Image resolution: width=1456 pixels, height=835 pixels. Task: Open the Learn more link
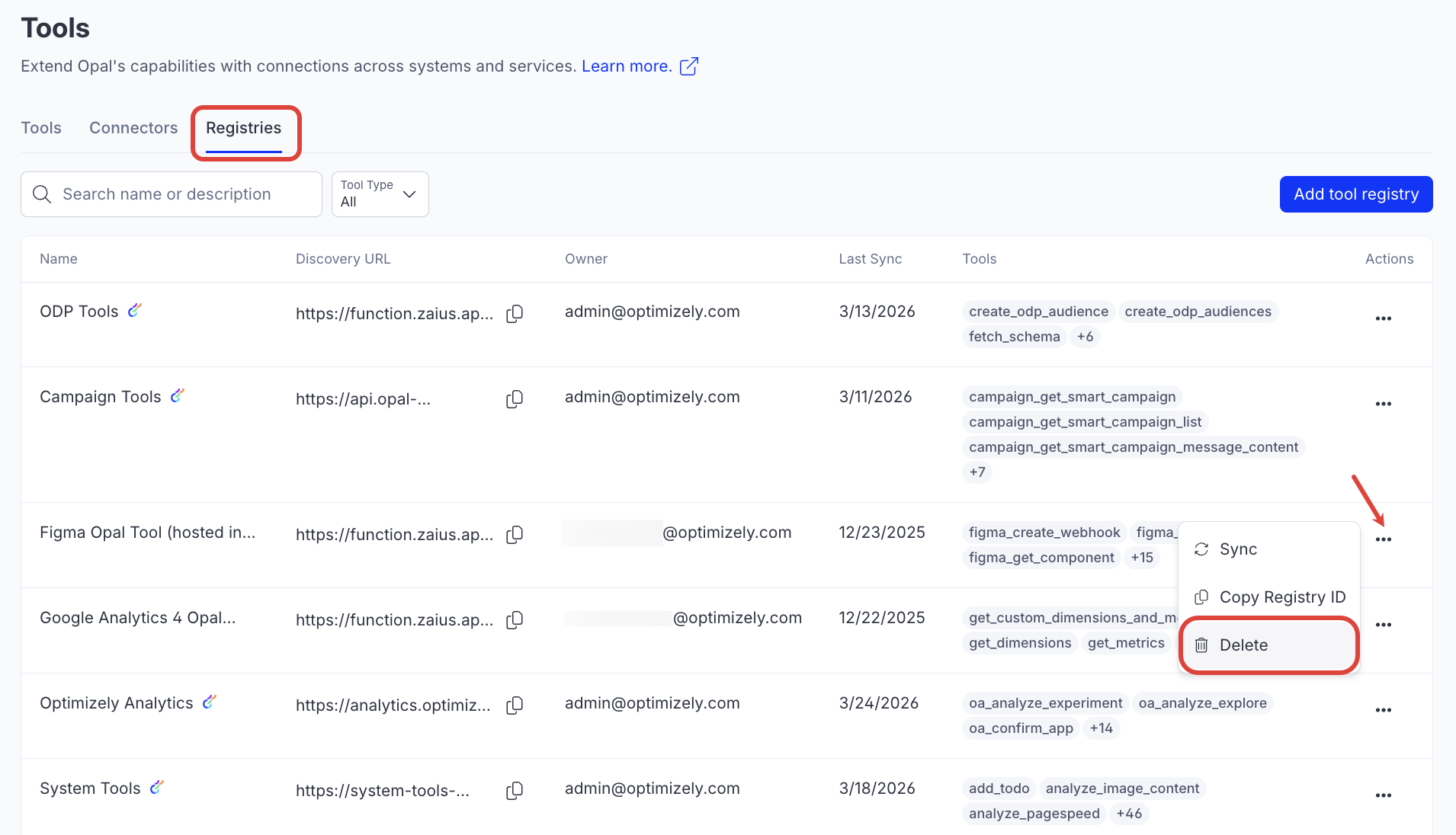point(627,66)
